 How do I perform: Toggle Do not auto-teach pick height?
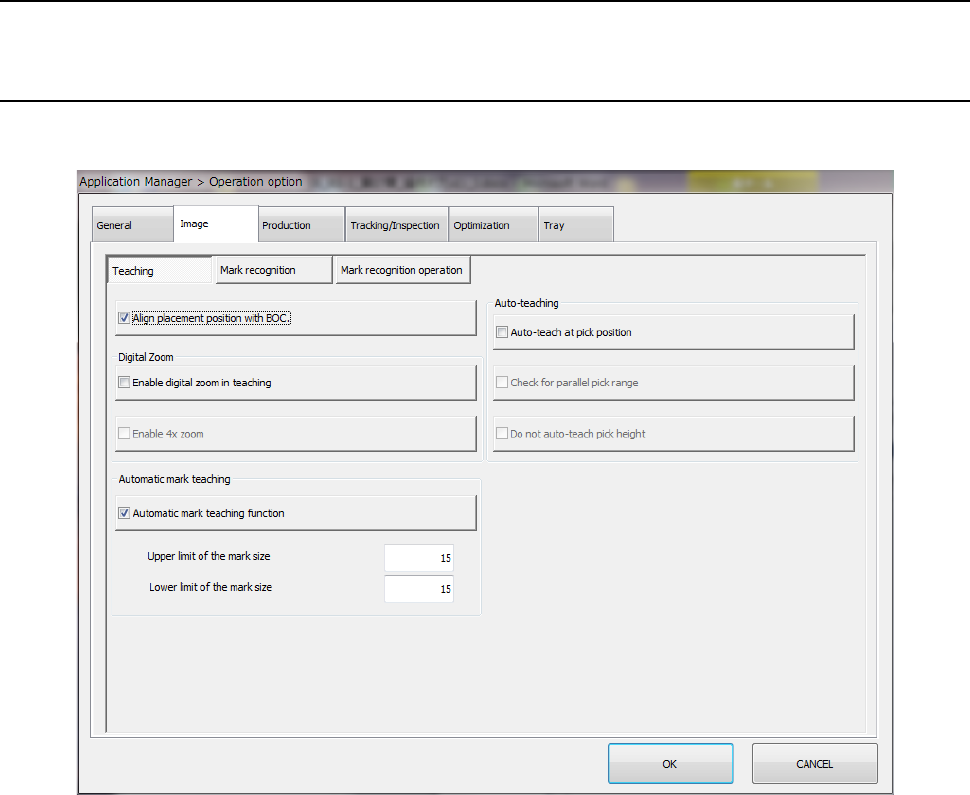502,434
